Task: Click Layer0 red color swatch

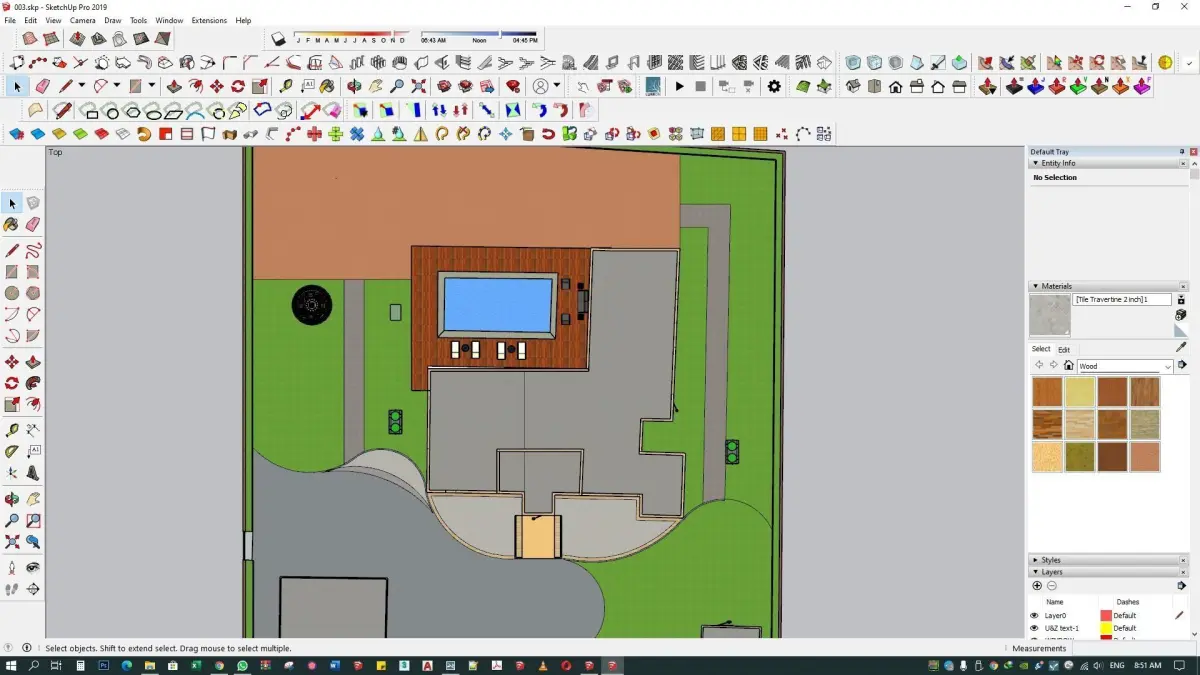Action: 1106,616
